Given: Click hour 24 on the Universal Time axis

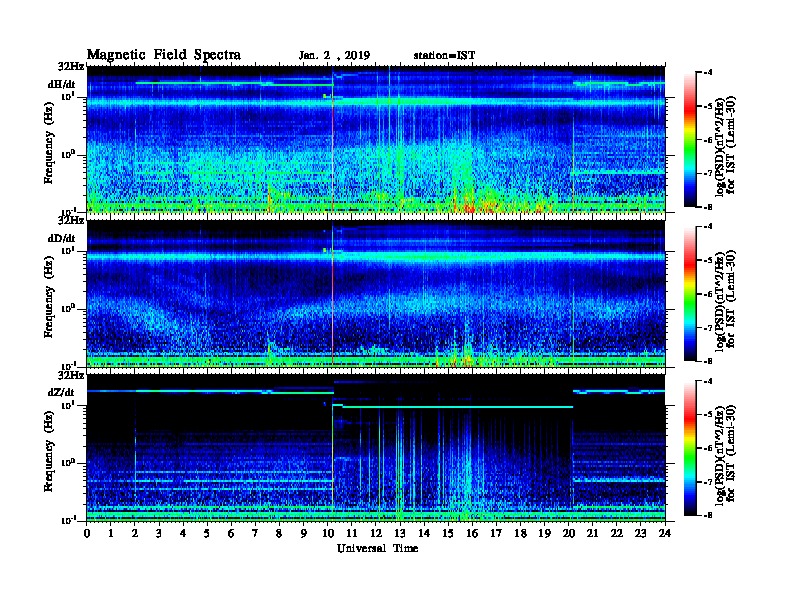Looking at the screenshot, I should tap(665, 533).
